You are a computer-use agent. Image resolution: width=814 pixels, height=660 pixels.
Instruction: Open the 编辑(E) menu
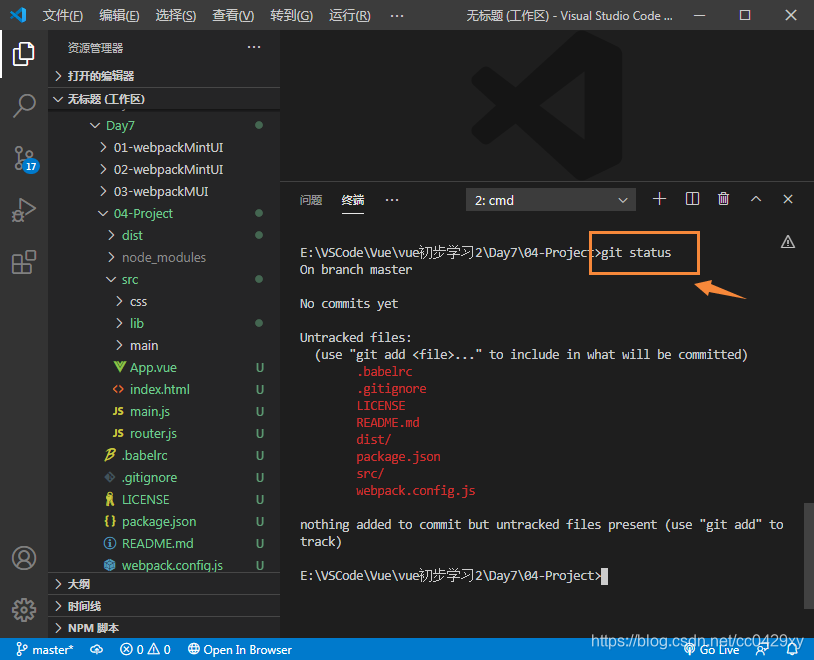(x=119, y=16)
